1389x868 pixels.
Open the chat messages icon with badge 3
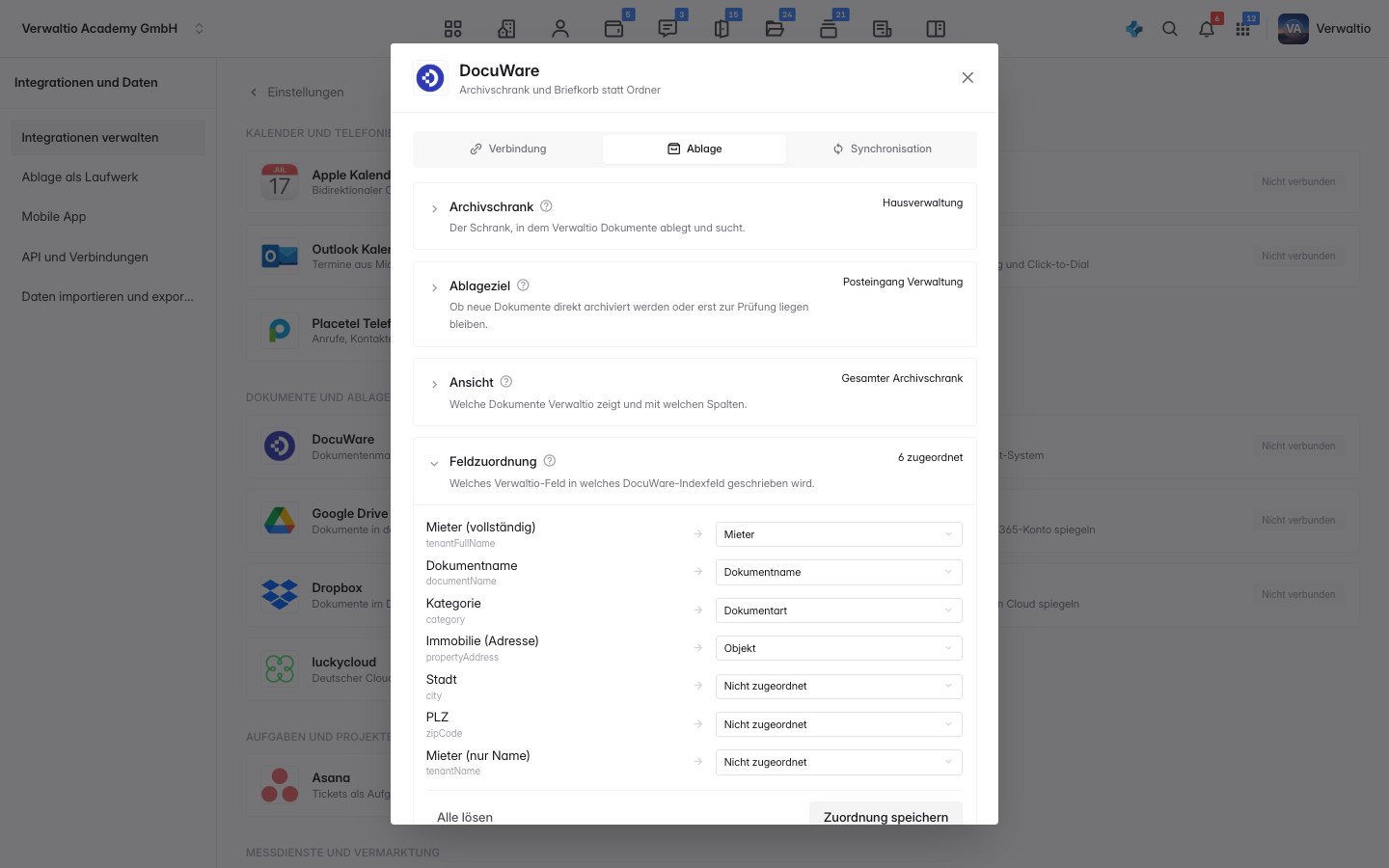point(667,29)
